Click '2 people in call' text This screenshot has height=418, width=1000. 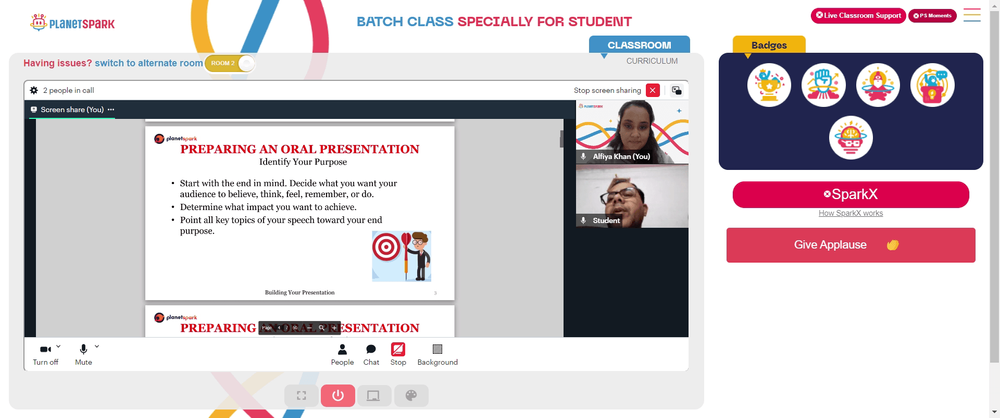[x=68, y=91]
